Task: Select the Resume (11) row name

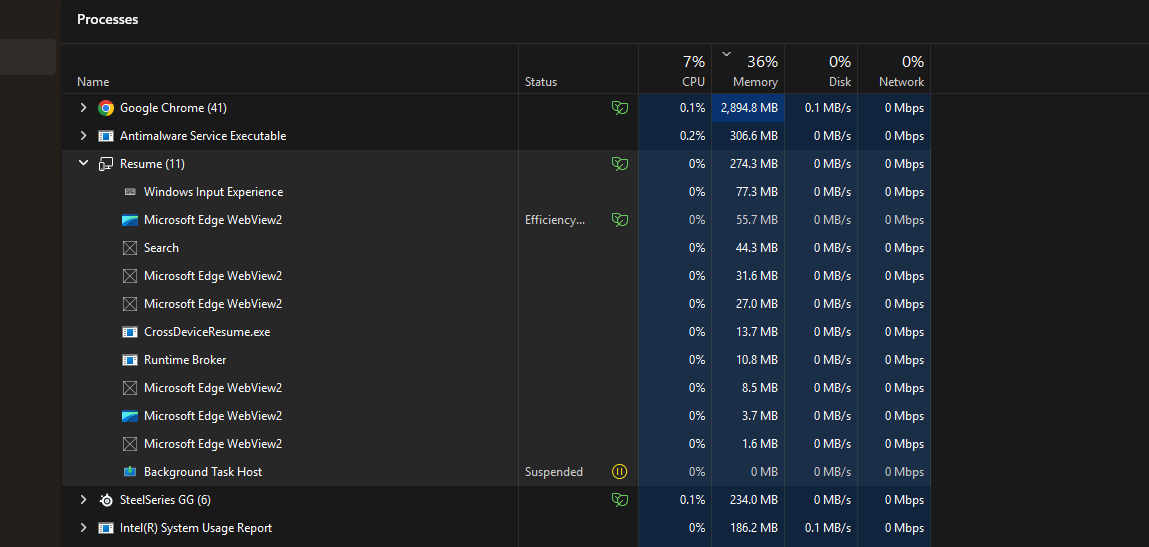Action: [152, 164]
